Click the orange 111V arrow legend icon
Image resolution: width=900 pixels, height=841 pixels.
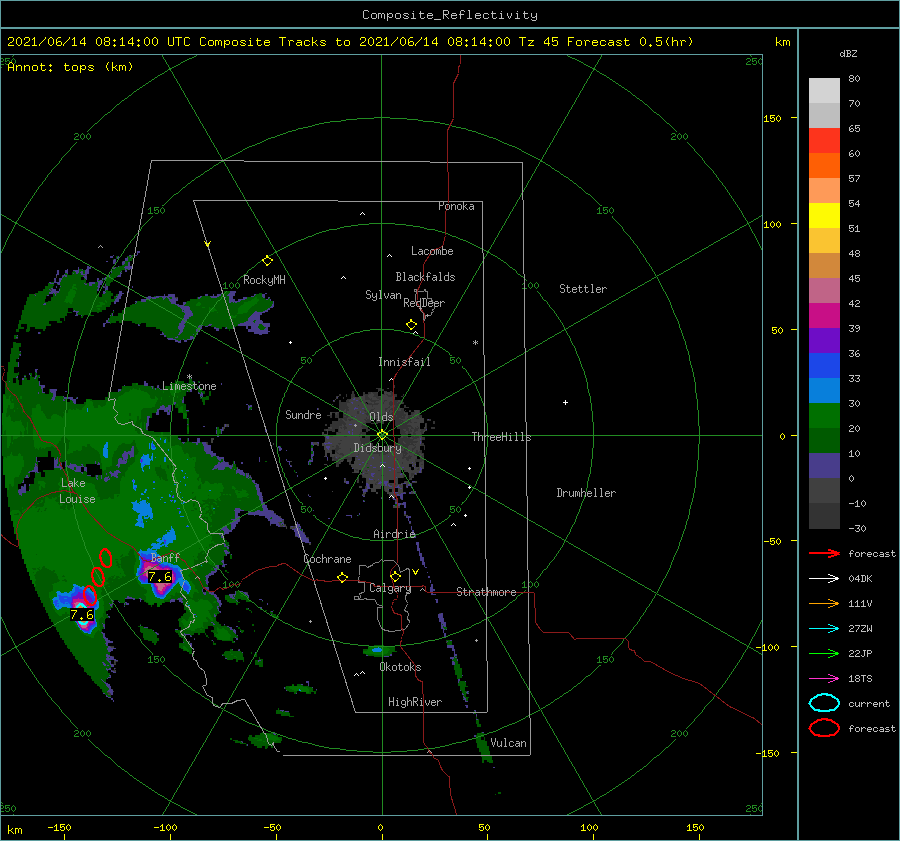click(x=824, y=603)
